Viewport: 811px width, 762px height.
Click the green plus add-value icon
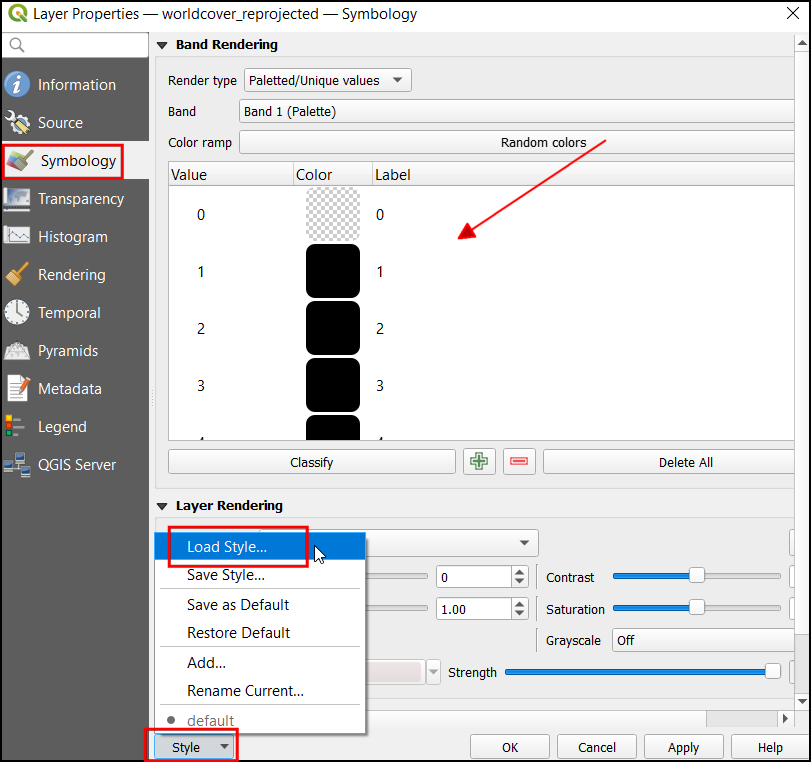480,462
